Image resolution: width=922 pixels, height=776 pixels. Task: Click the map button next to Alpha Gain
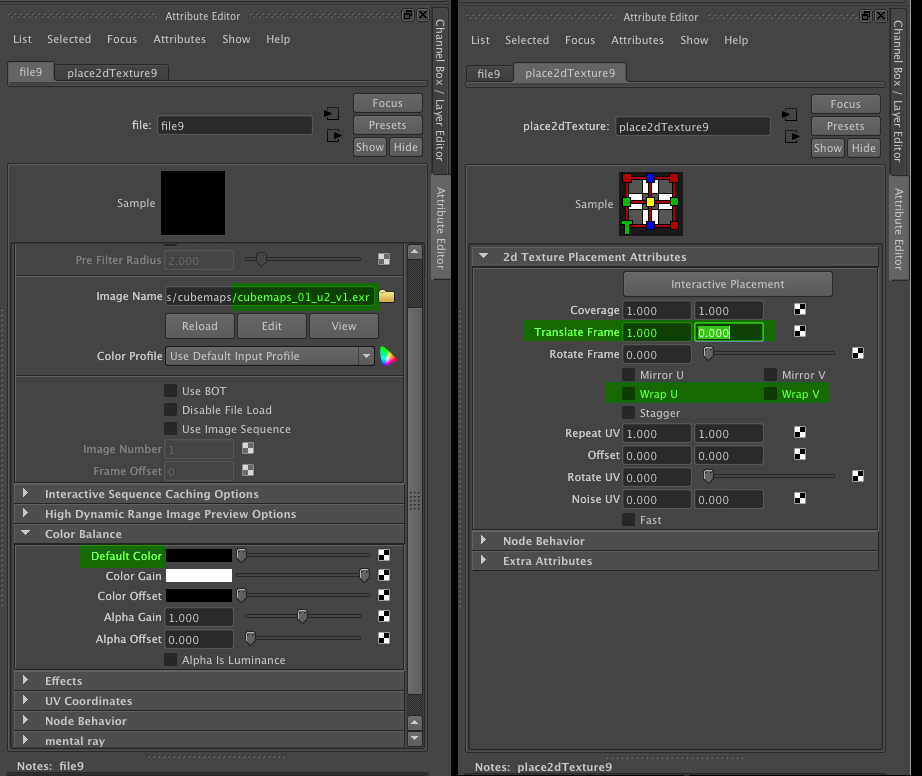384,616
